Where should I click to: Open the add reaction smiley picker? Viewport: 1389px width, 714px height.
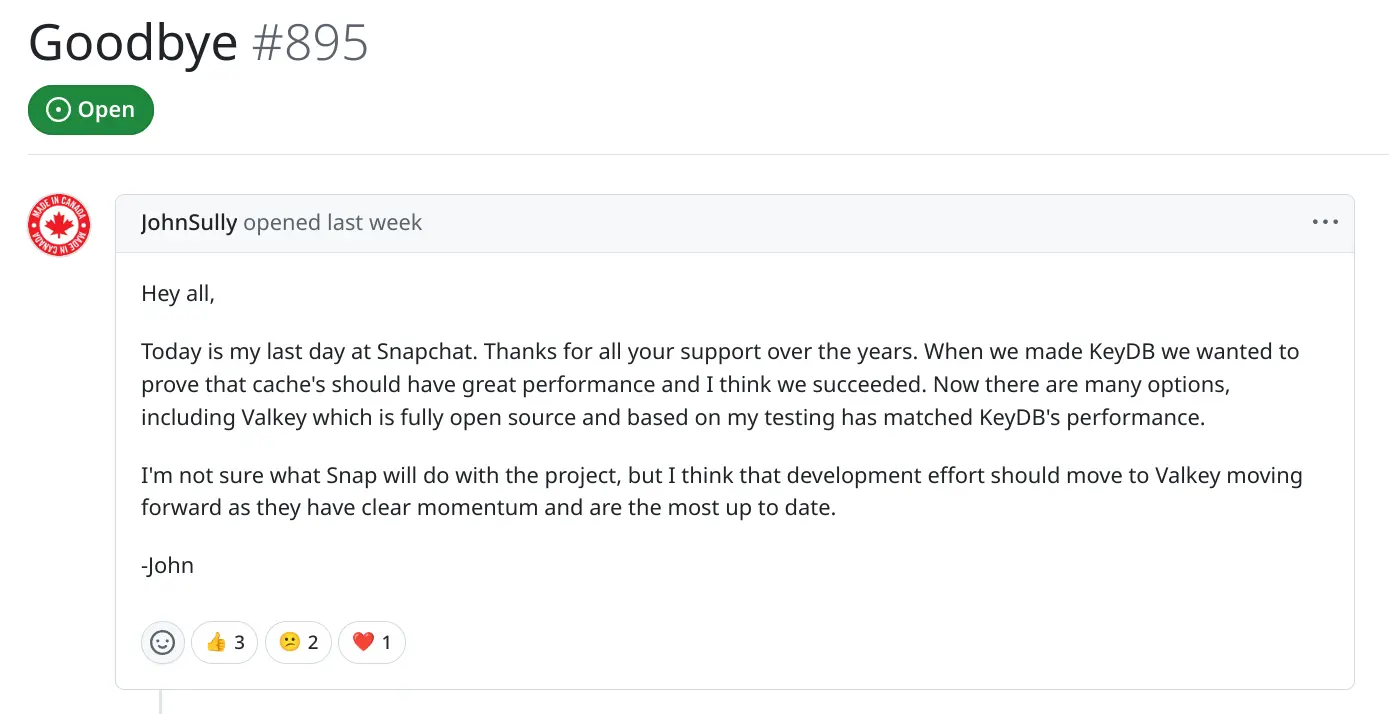[x=163, y=642]
